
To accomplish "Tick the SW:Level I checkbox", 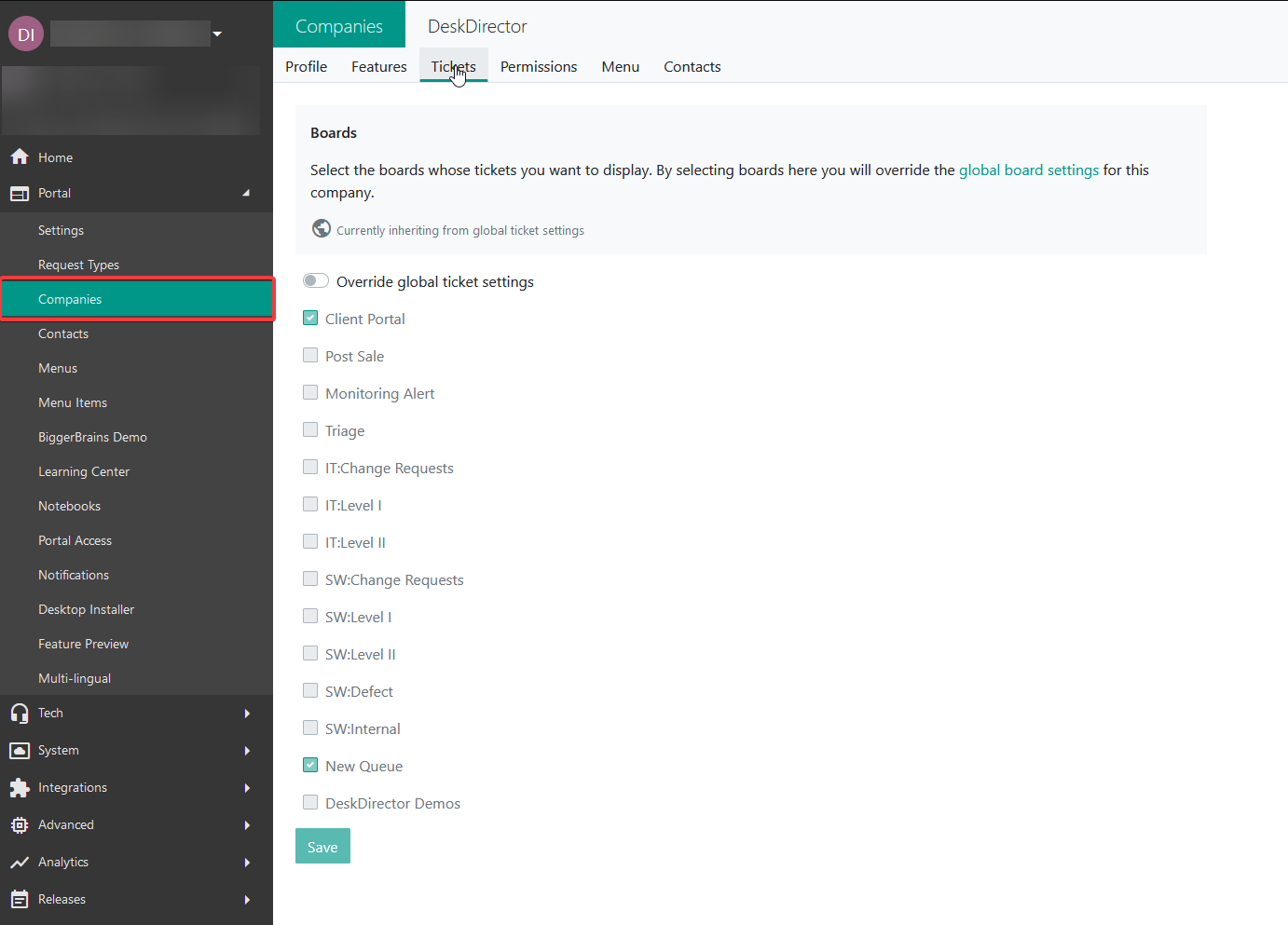I will click(310, 616).
